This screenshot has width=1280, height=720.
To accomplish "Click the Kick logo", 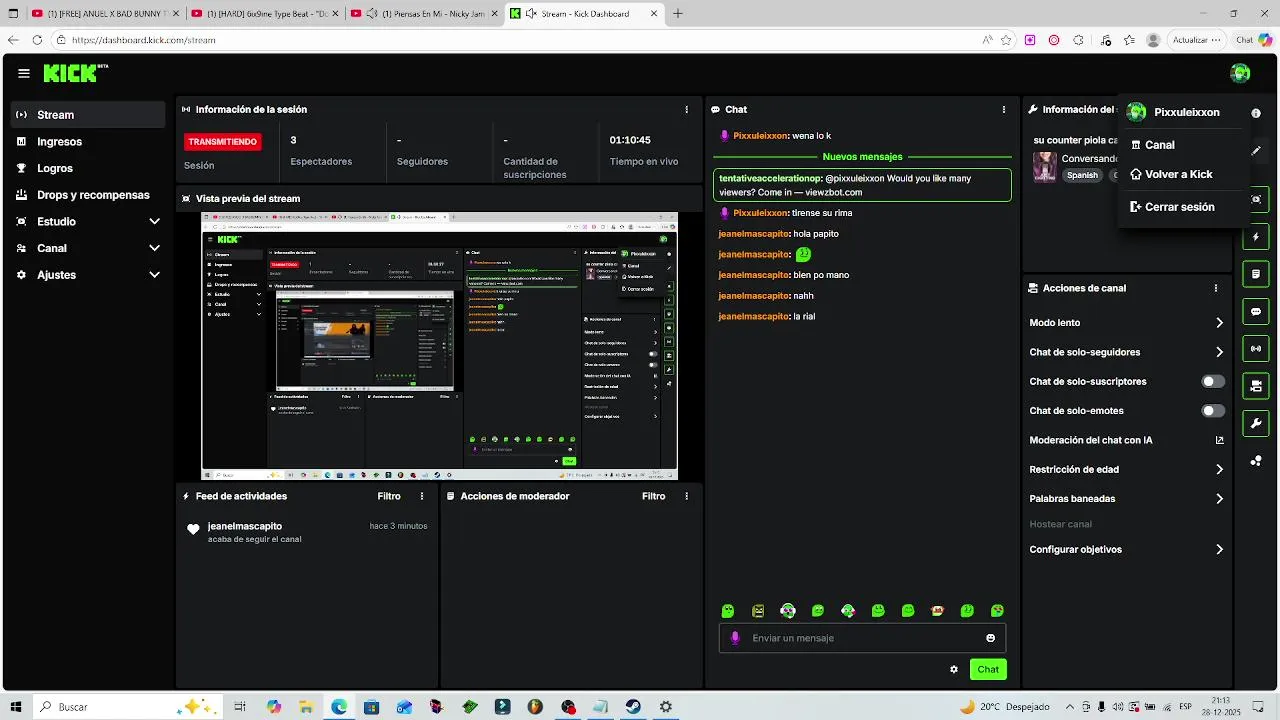I will coord(75,73).
